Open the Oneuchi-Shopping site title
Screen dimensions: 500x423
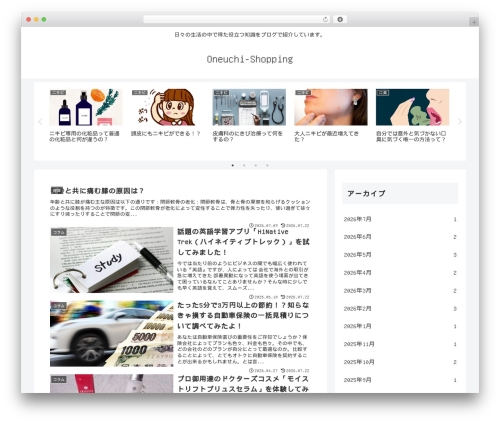pyautogui.click(x=250, y=59)
